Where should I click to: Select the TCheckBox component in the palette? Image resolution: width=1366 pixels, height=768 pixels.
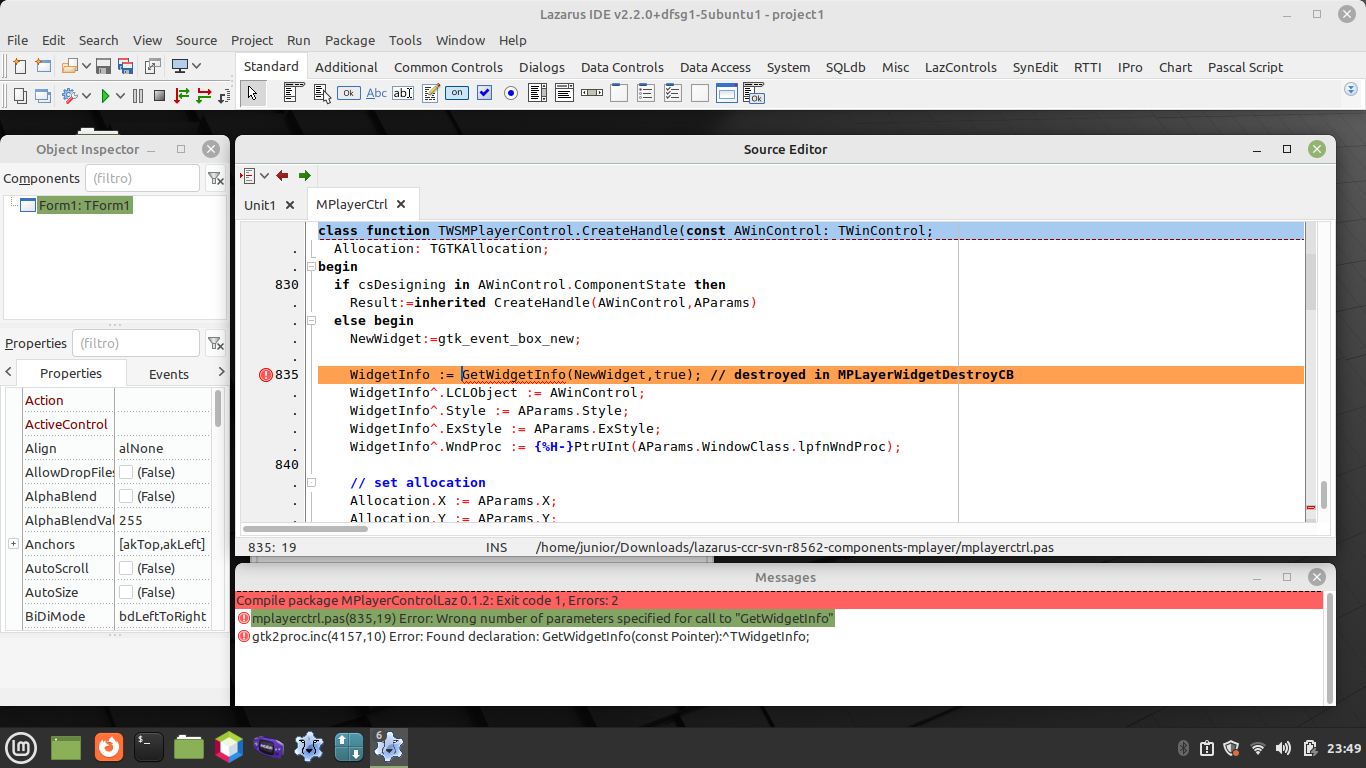coord(484,93)
